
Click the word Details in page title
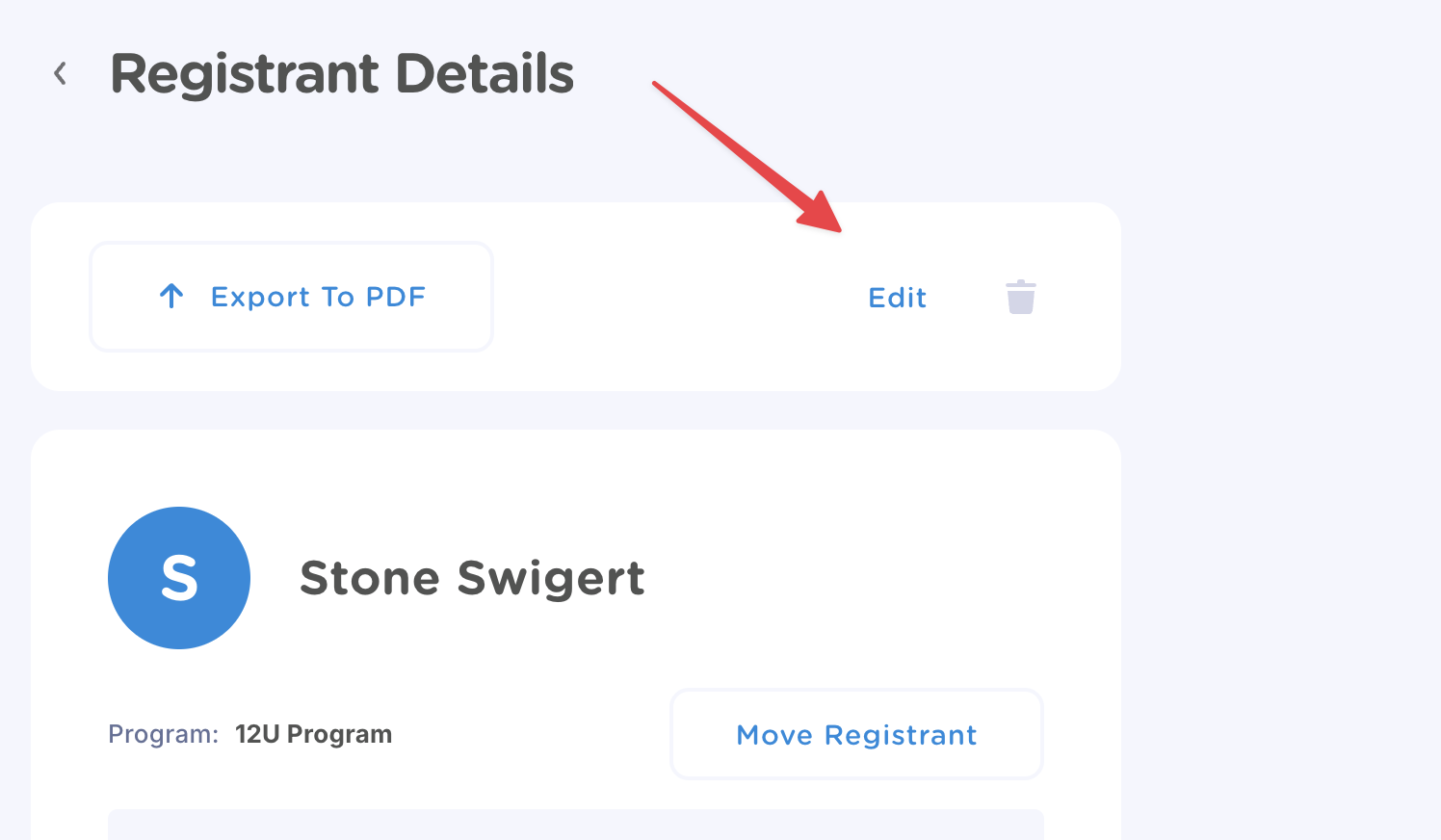(485, 74)
